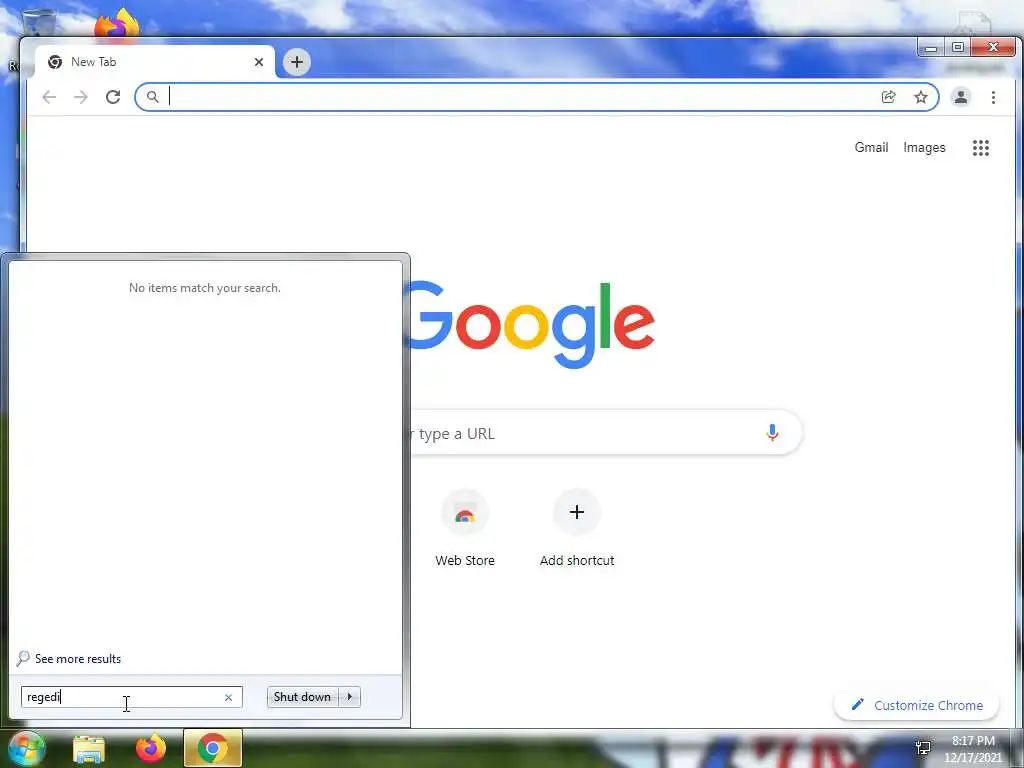Expand the Shut down options arrow
This screenshot has height=768, width=1024.
pyautogui.click(x=350, y=697)
